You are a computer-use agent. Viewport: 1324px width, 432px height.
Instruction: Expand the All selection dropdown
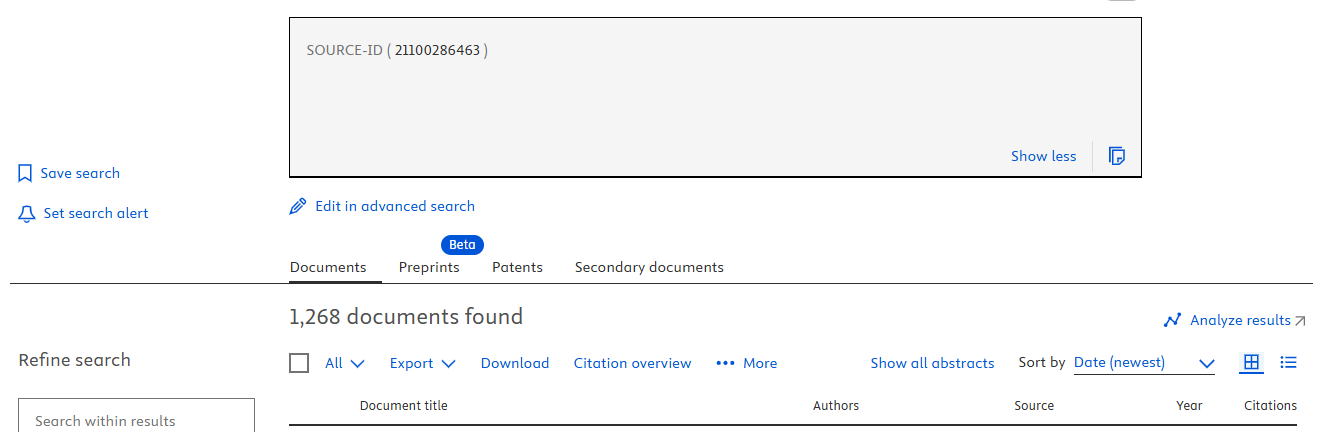[345, 364]
